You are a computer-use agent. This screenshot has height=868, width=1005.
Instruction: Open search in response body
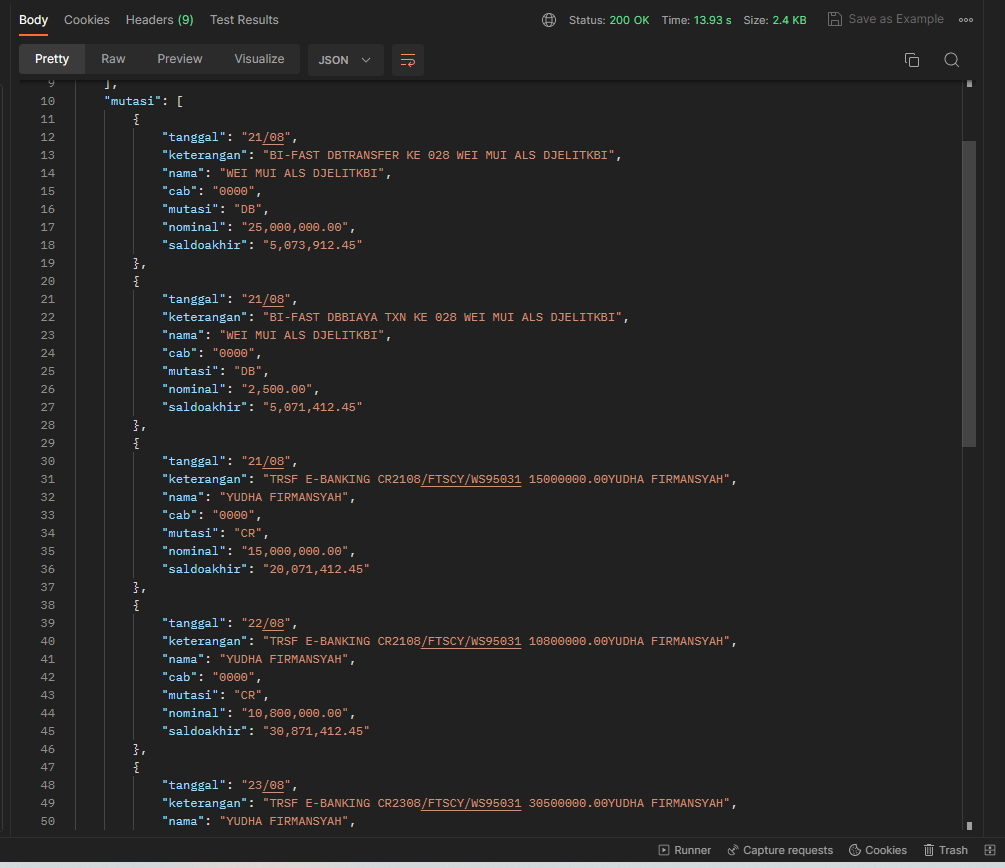951,60
